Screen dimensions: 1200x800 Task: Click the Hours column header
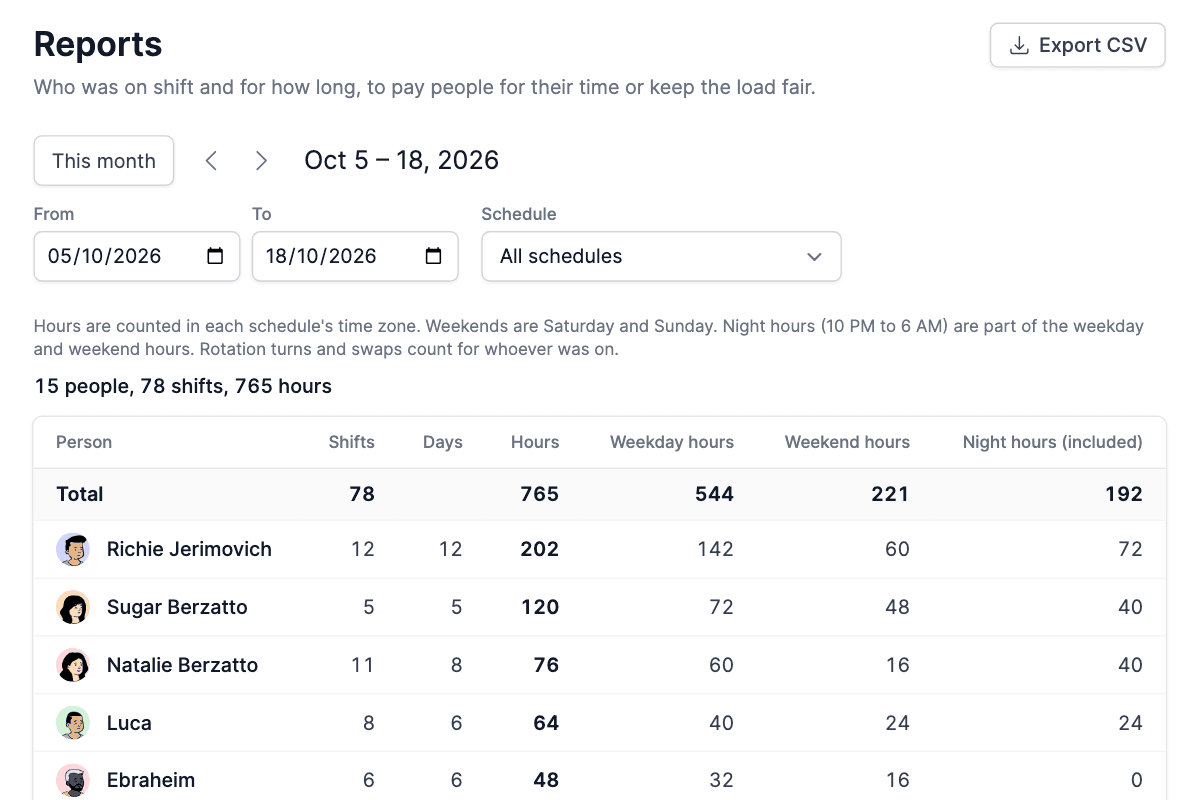pyautogui.click(x=535, y=442)
